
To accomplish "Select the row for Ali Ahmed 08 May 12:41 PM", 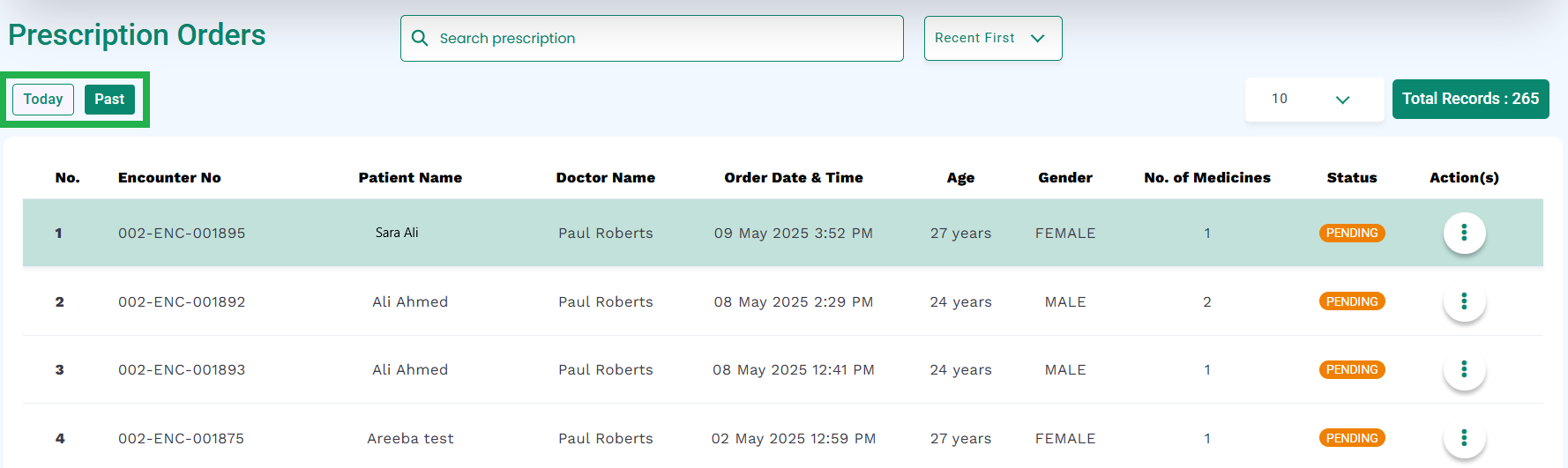I will tap(783, 369).
